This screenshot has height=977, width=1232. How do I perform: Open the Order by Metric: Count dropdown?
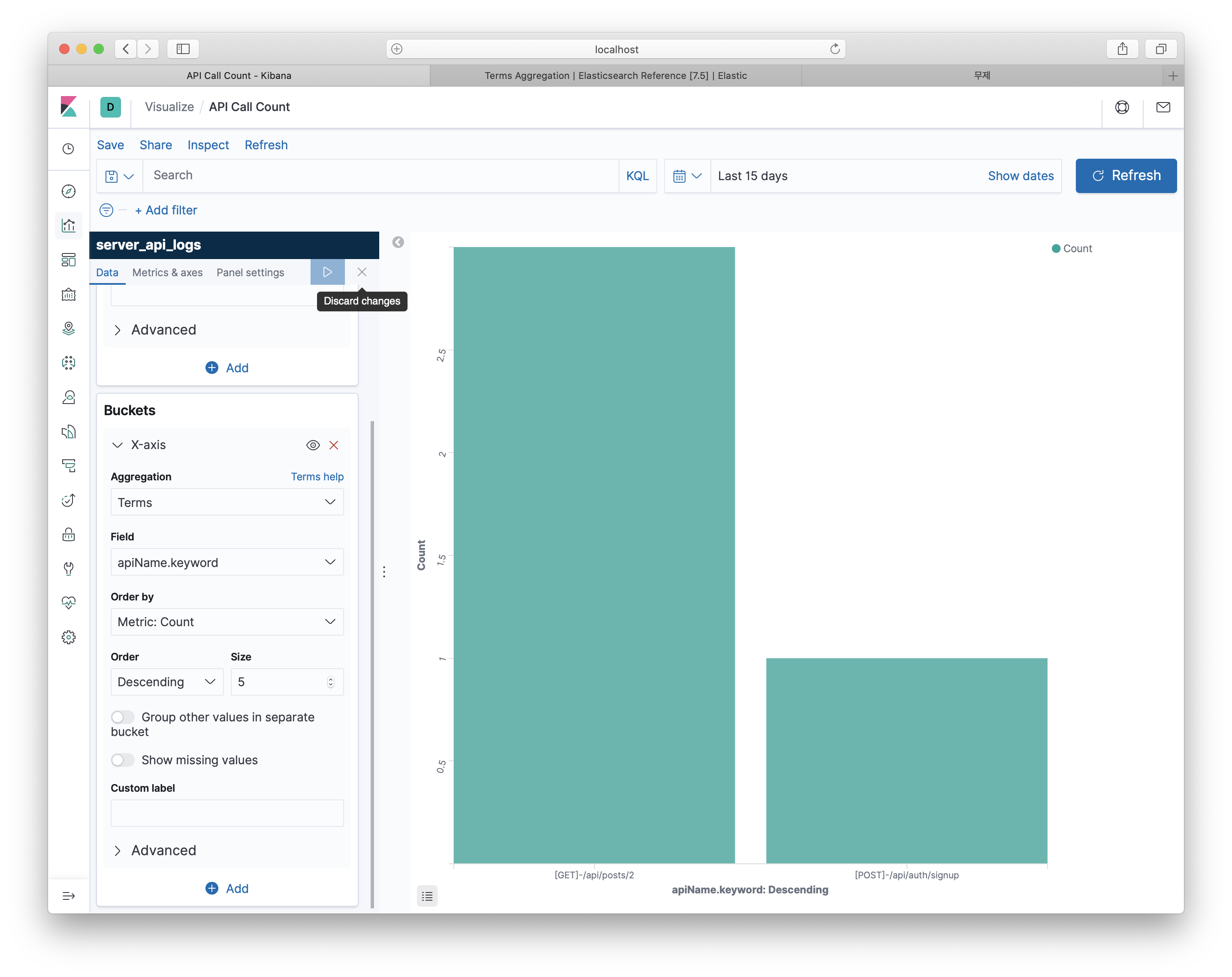(x=227, y=621)
